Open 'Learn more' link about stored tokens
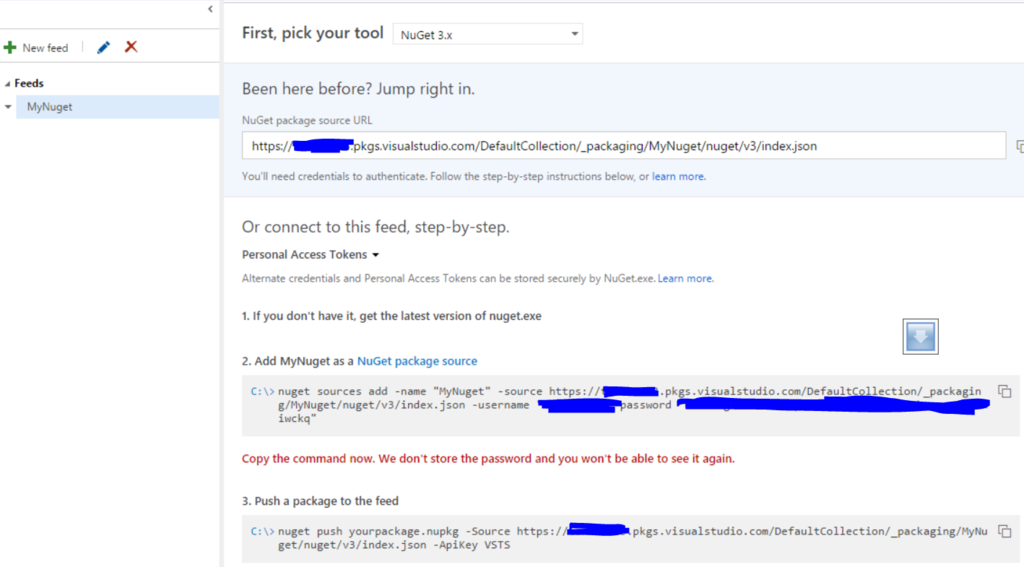This screenshot has width=1024, height=567. point(684,278)
